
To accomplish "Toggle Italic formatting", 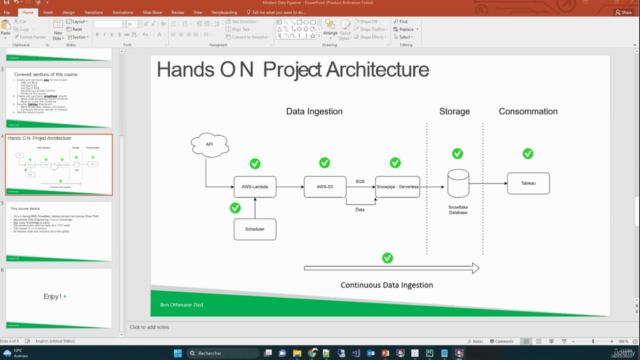I will click(x=104, y=35).
